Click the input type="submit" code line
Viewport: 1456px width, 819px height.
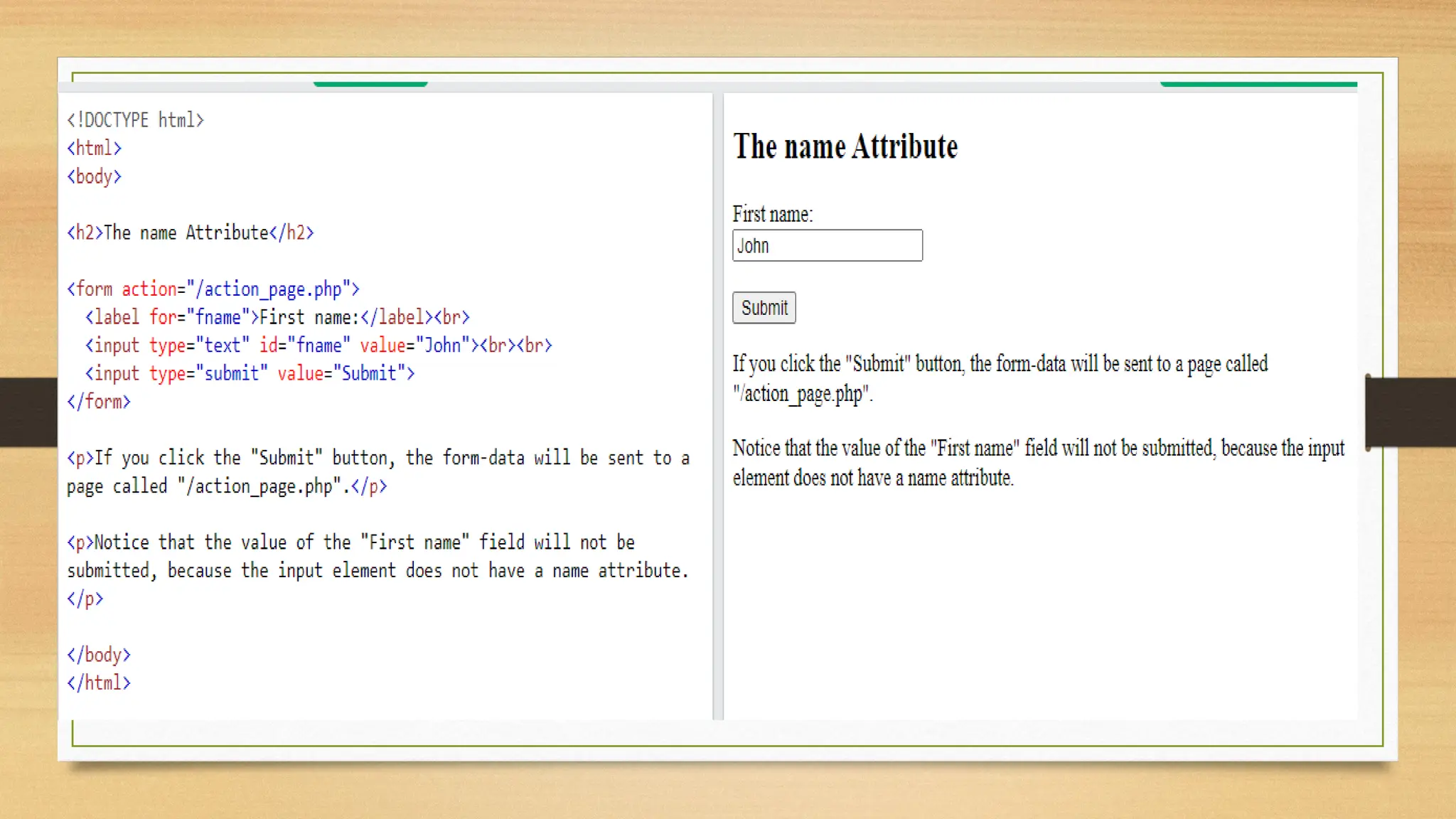click(250, 373)
